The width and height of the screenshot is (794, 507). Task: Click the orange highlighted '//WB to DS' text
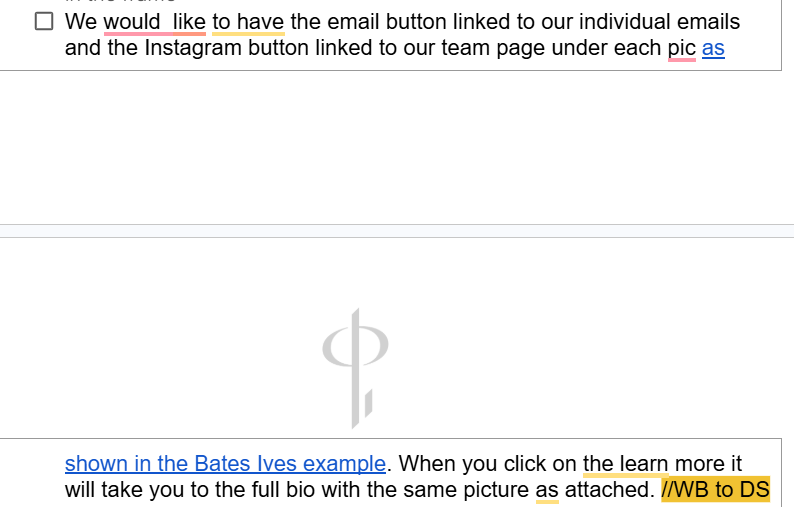(x=715, y=490)
